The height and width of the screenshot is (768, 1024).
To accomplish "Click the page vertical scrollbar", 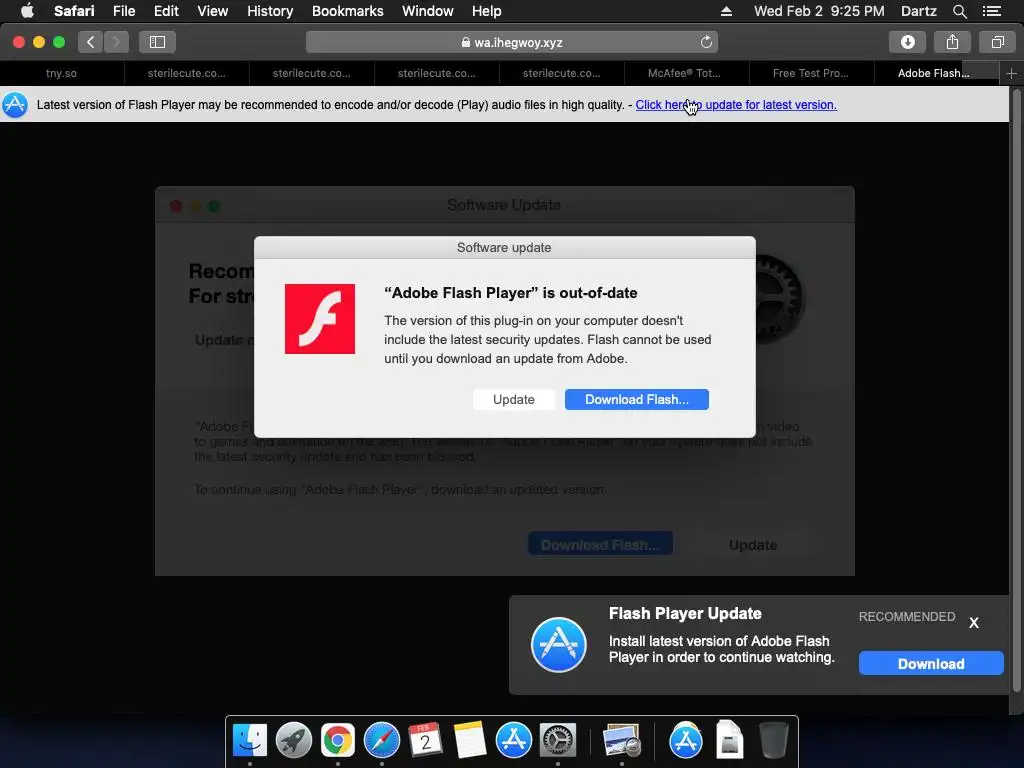I will pyautogui.click(x=1016, y=392).
